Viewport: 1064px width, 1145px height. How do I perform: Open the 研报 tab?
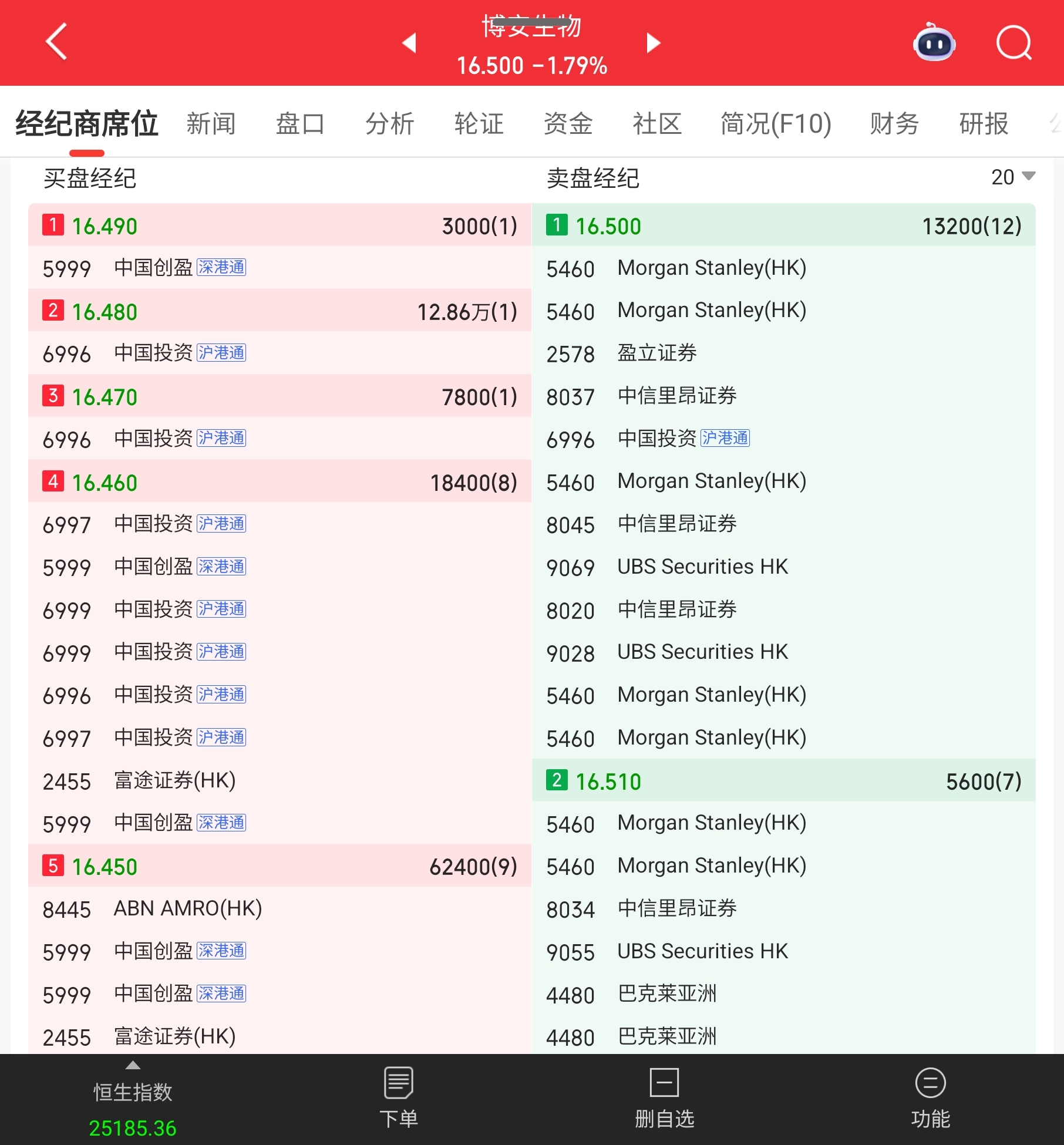(984, 124)
